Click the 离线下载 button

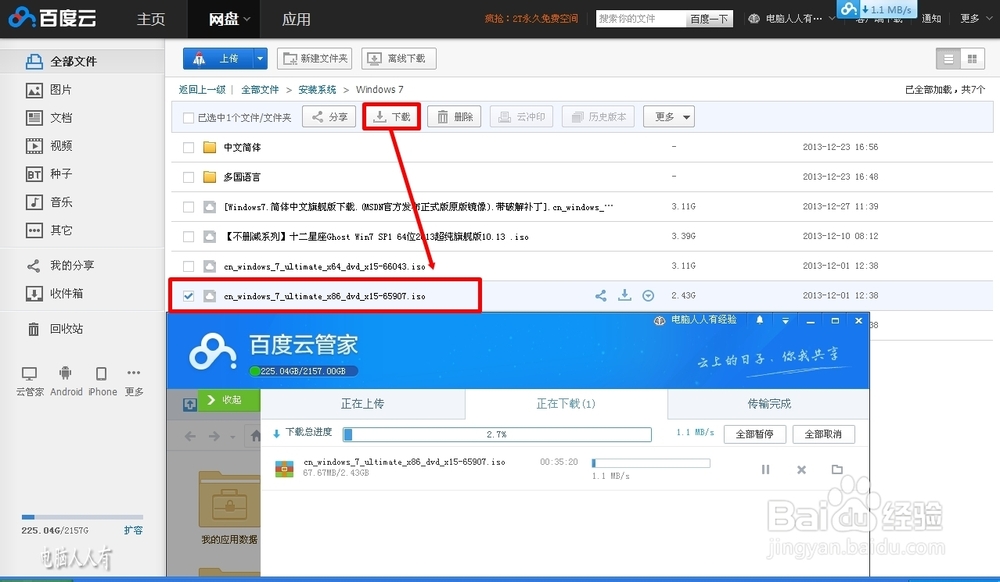click(x=399, y=59)
